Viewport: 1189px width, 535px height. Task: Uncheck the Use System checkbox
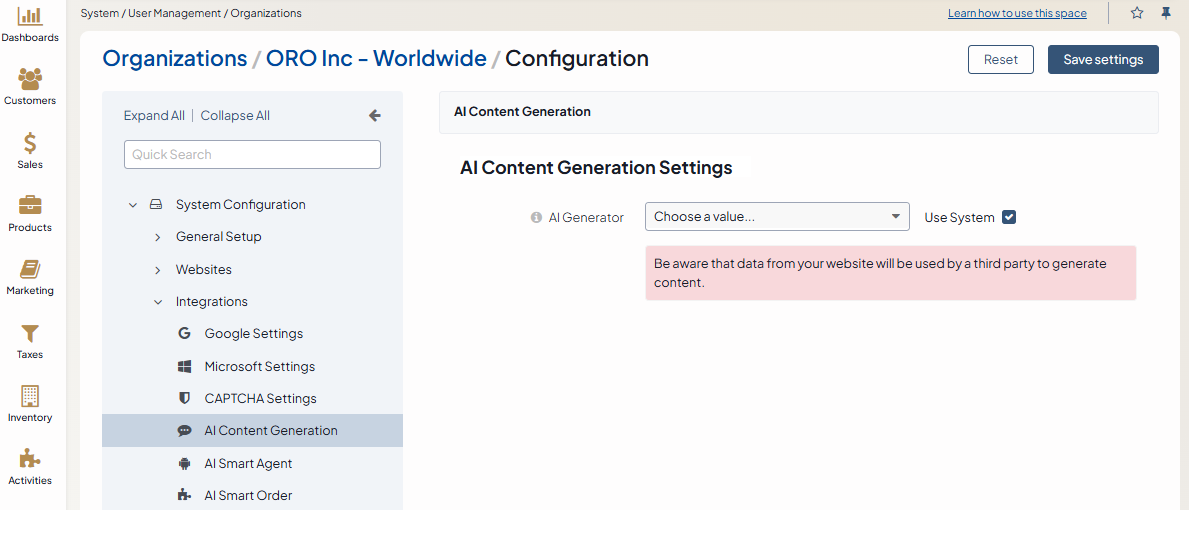[1009, 217]
